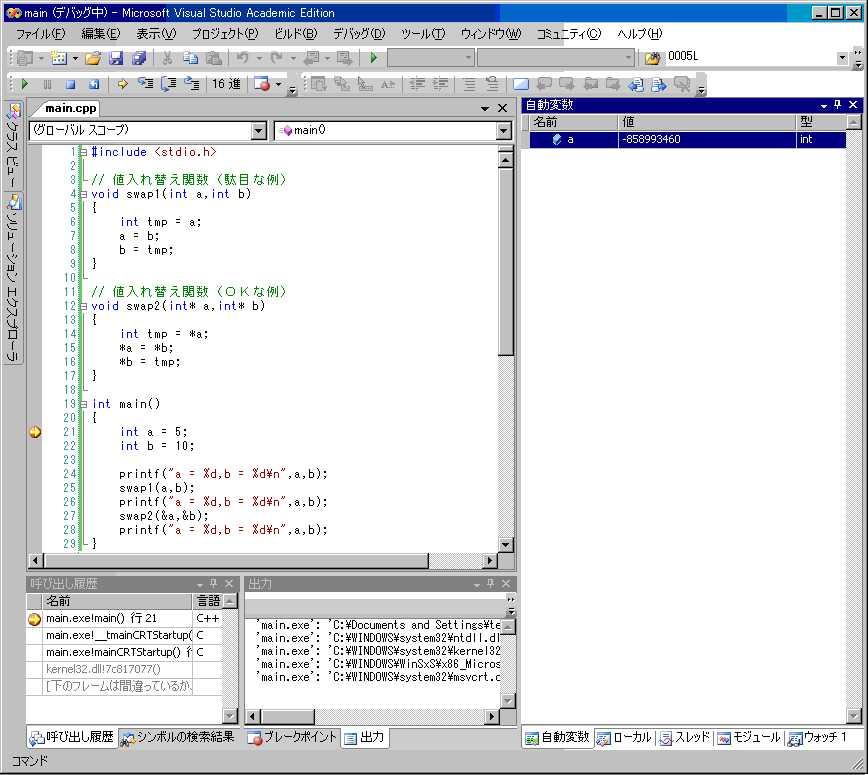
Task: Open the main() members dropdown
Action: pos(503,131)
